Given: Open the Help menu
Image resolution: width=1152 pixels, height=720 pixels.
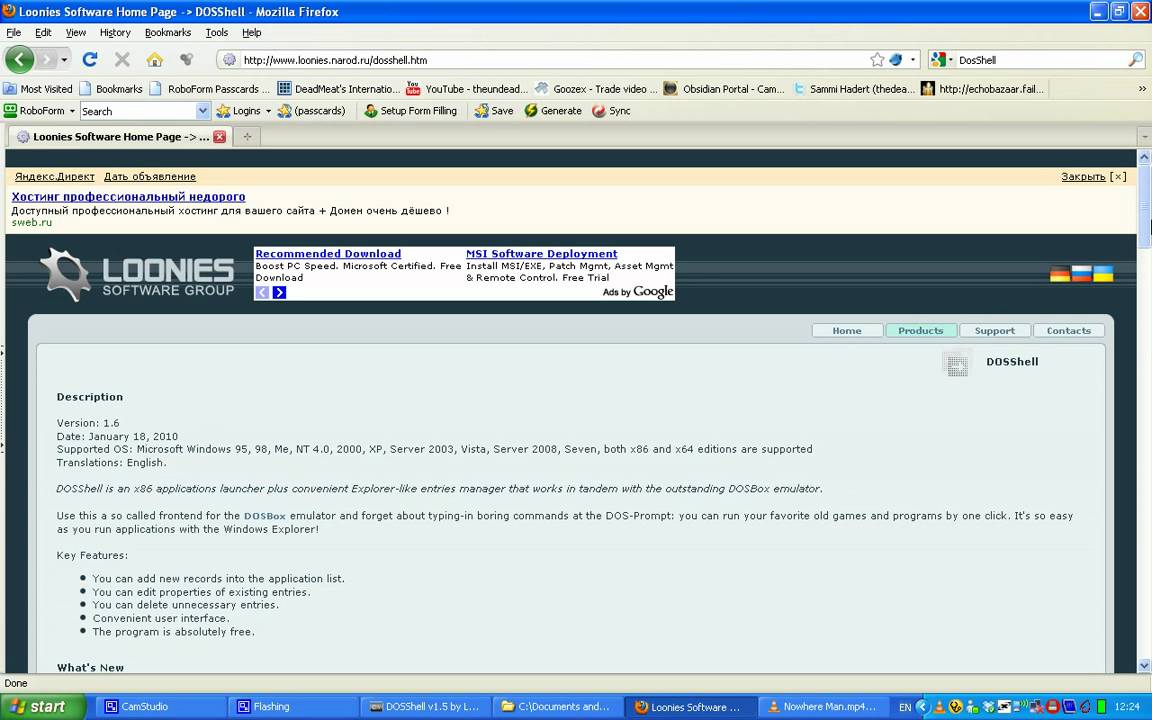Looking at the screenshot, I should point(251,32).
